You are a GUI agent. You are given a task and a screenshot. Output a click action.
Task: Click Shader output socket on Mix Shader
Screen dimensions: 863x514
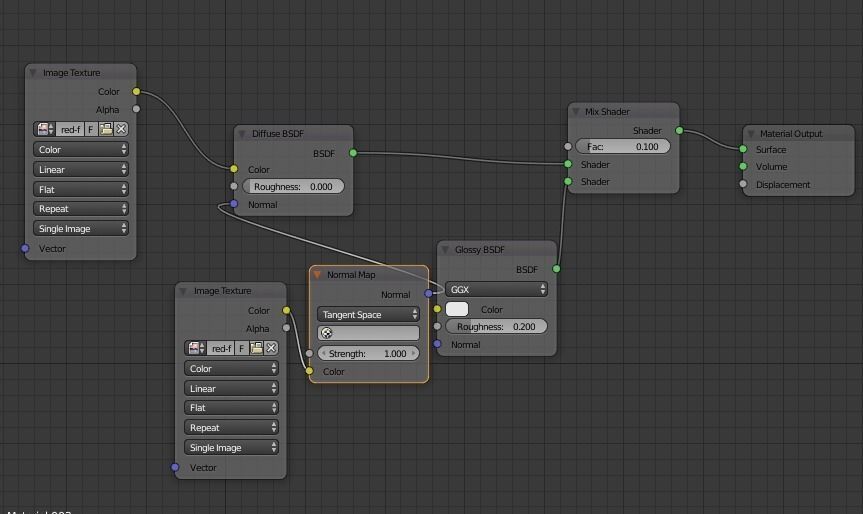(x=679, y=130)
